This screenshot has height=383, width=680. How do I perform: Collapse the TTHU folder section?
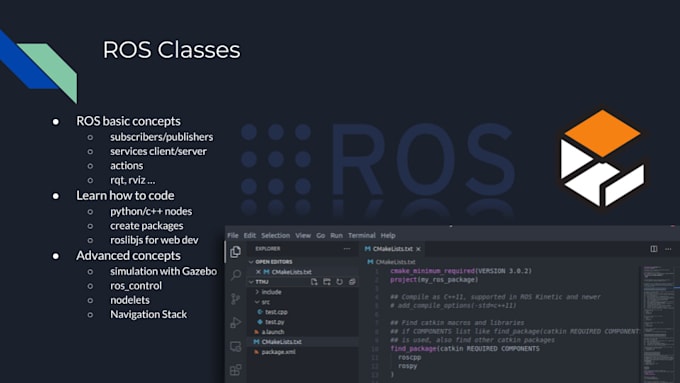[x=251, y=282]
